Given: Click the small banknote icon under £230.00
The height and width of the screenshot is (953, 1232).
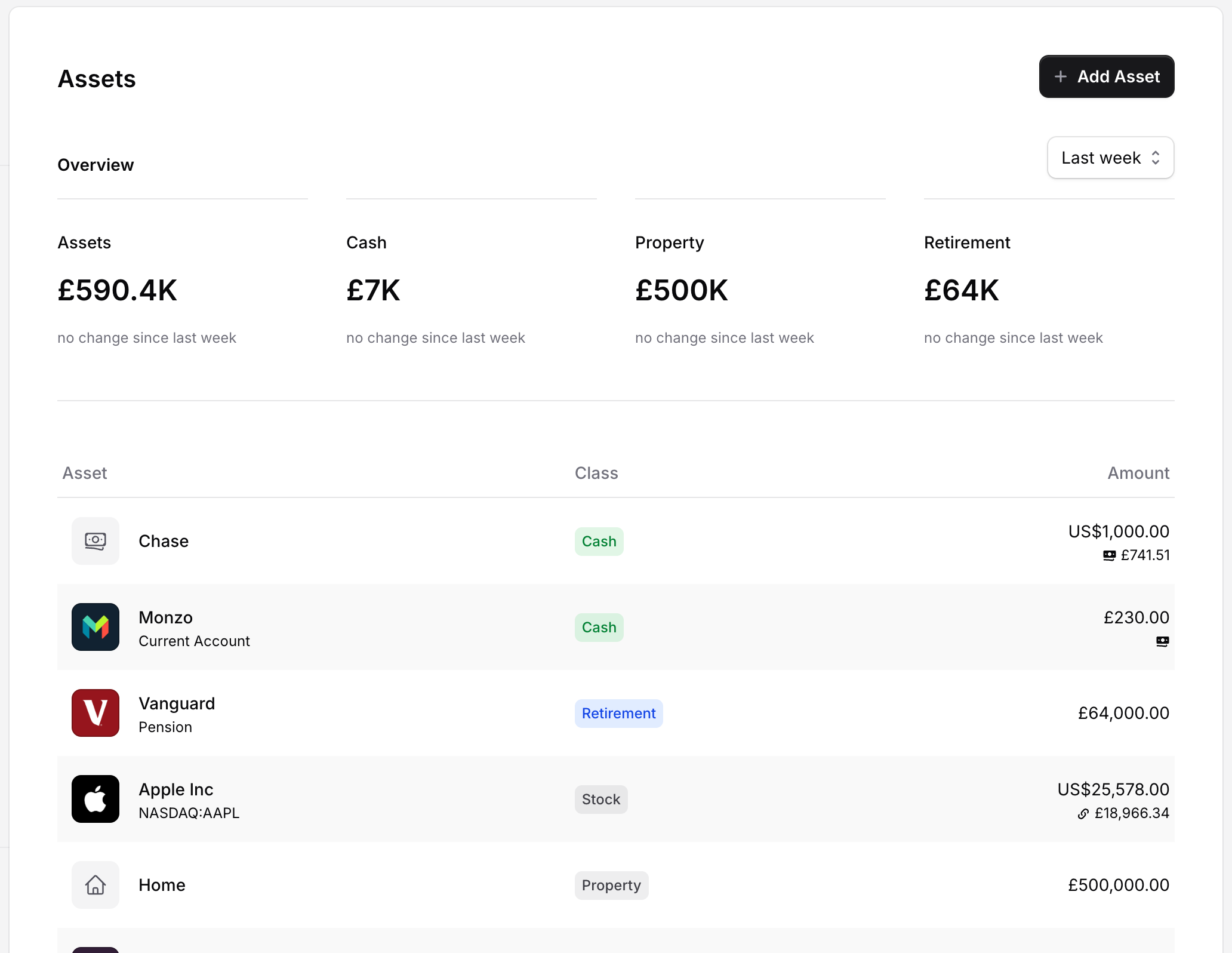Looking at the screenshot, I should point(1163,641).
